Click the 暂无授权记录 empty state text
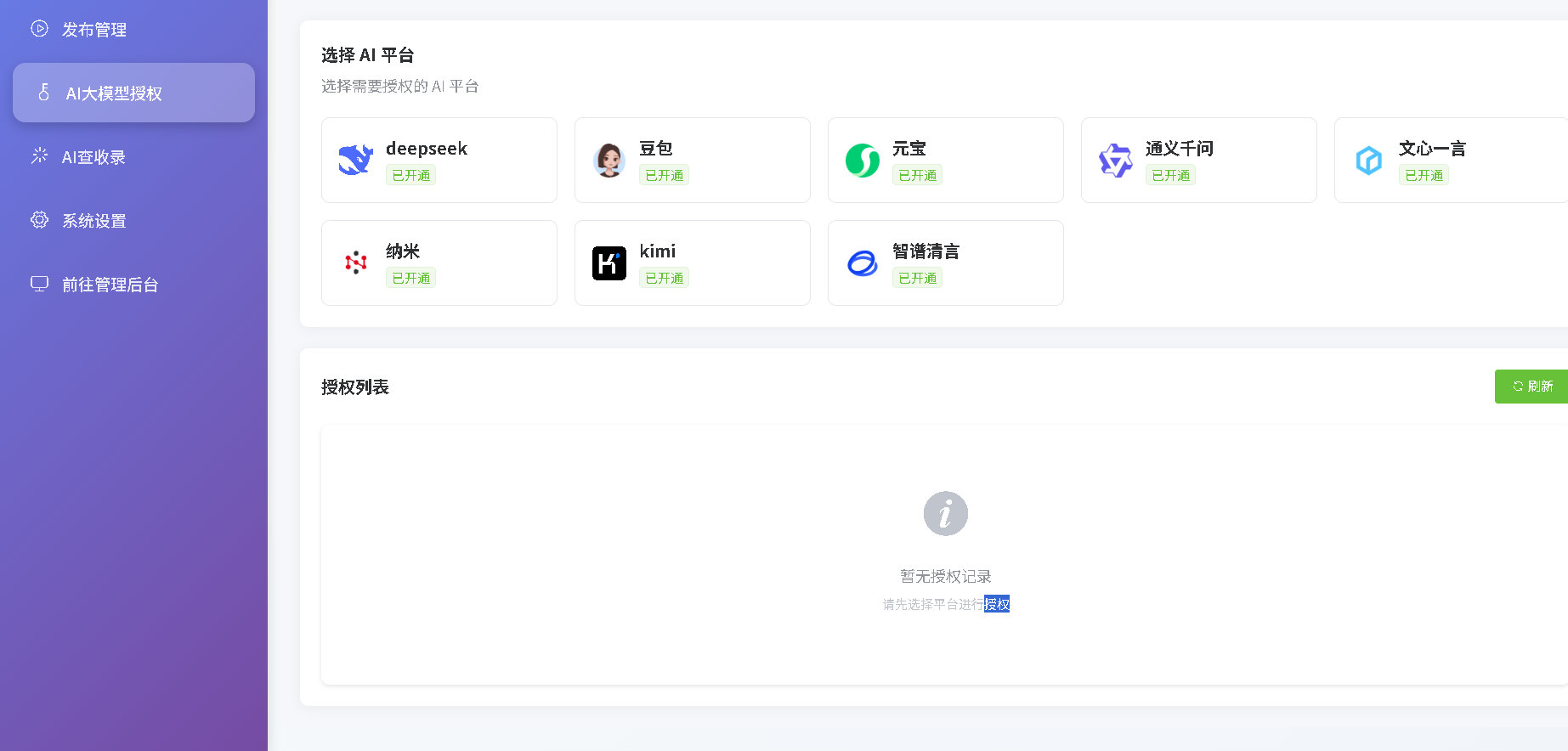The height and width of the screenshot is (751, 1568). (x=945, y=576)
